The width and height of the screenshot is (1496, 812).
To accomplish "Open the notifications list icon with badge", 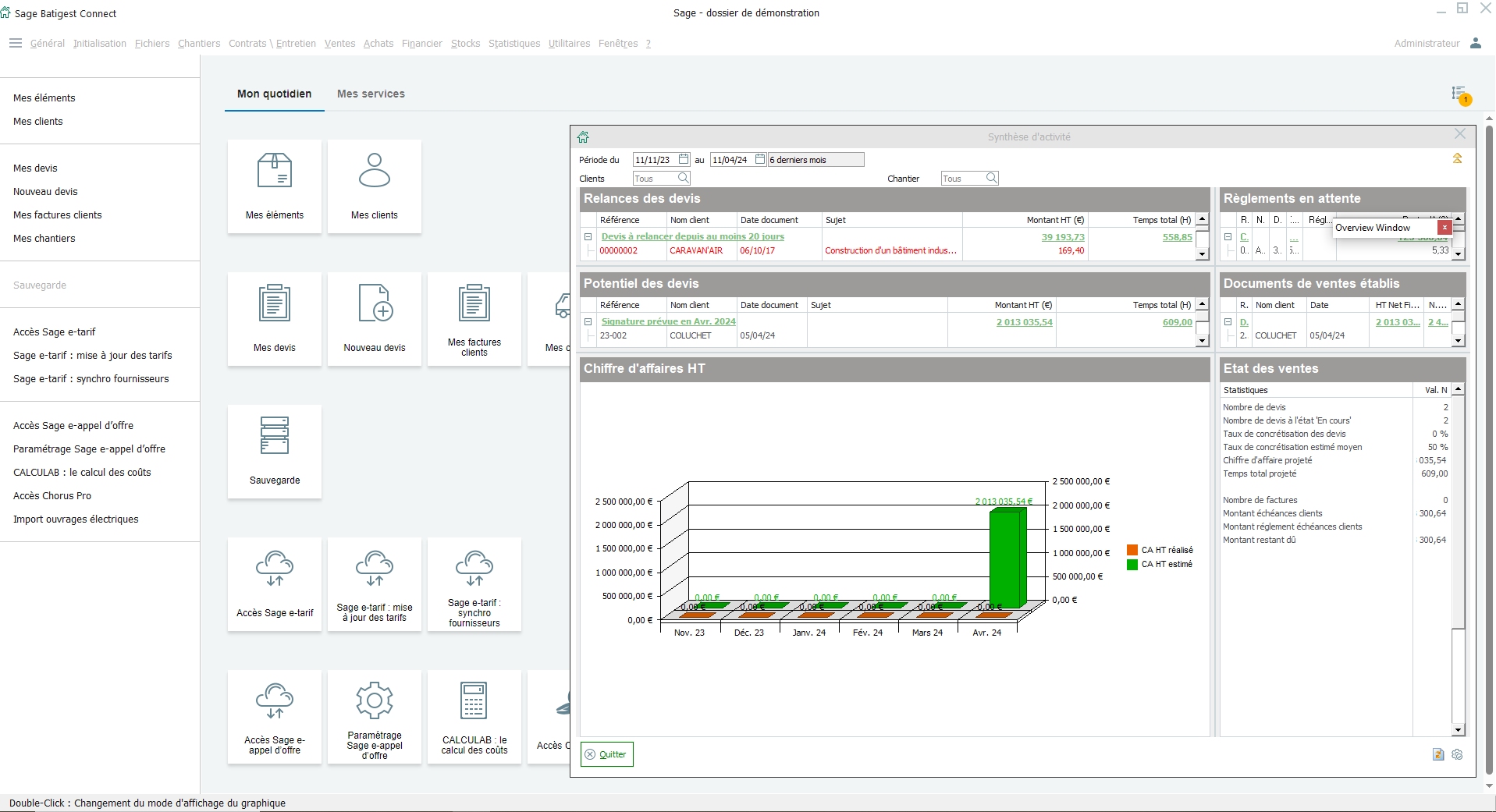I will coord(1460,95).
